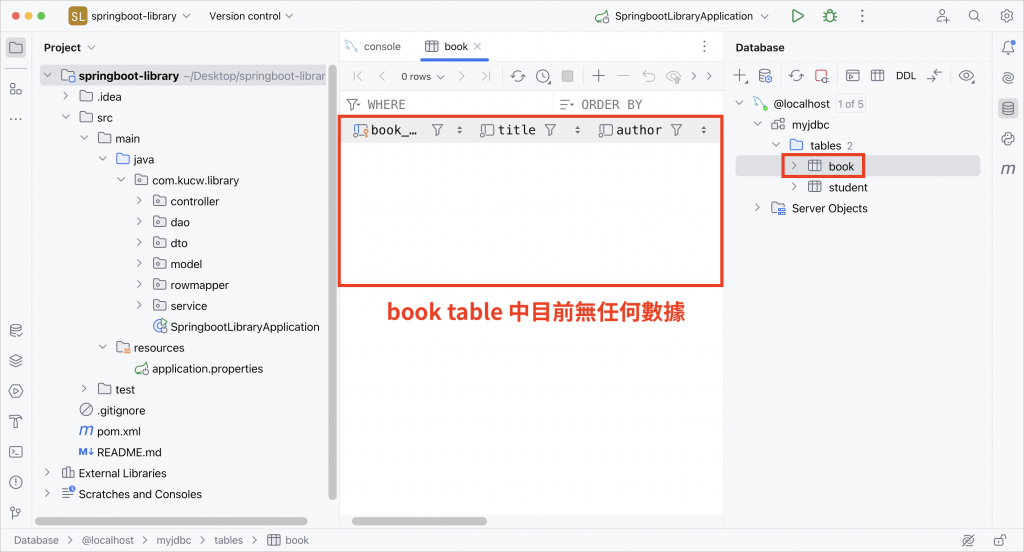The width and height of the screenshot is (1024, 552).
Task: Select application.properties file
Action: (x=199, y=369)
